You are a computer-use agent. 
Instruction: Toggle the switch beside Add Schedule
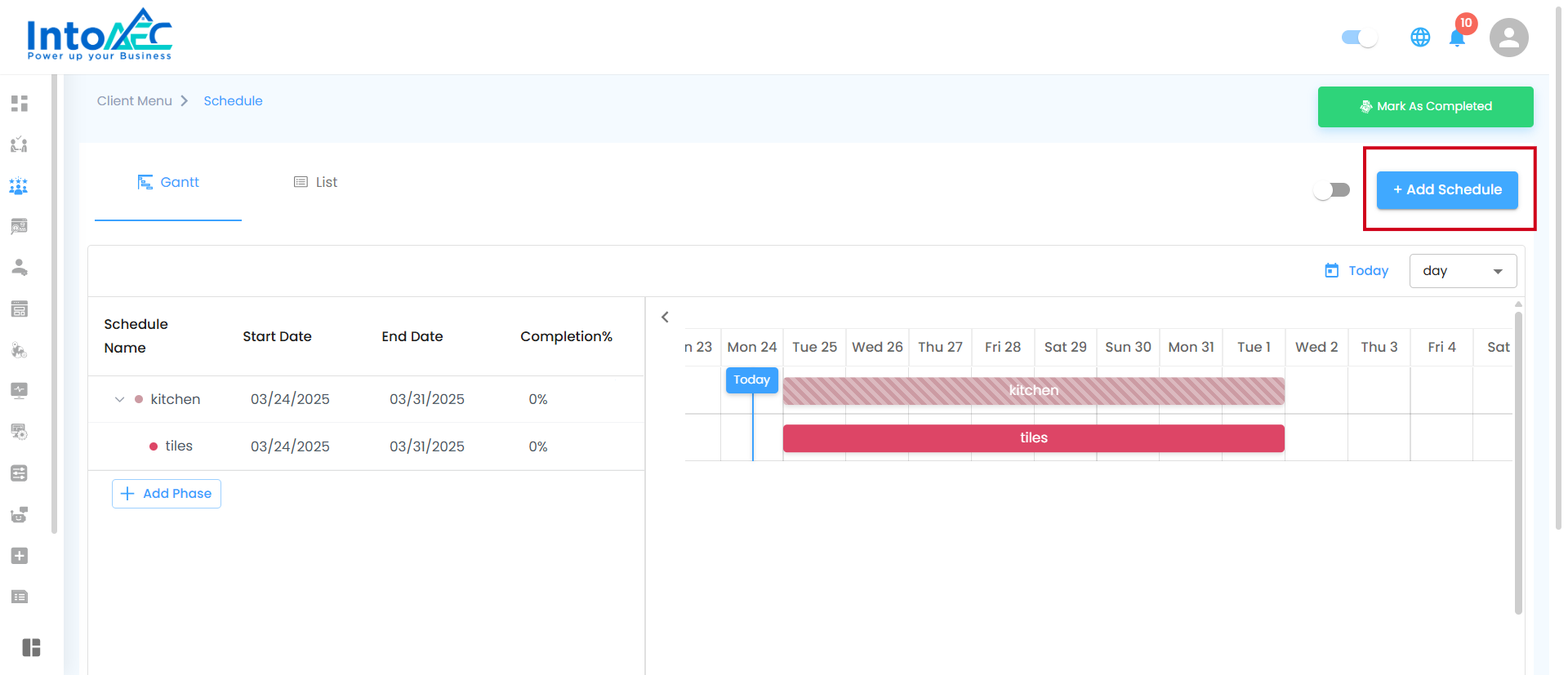click(1331, 190)
